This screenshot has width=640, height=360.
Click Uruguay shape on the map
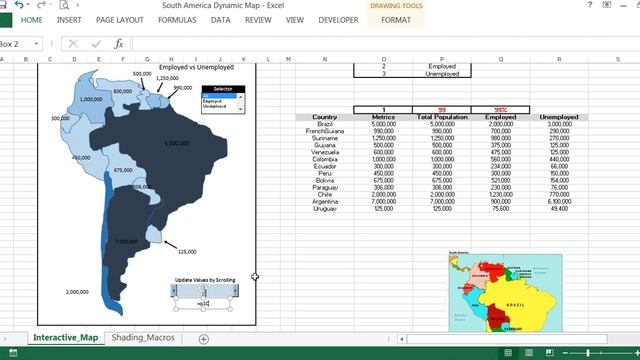[154, 234]
